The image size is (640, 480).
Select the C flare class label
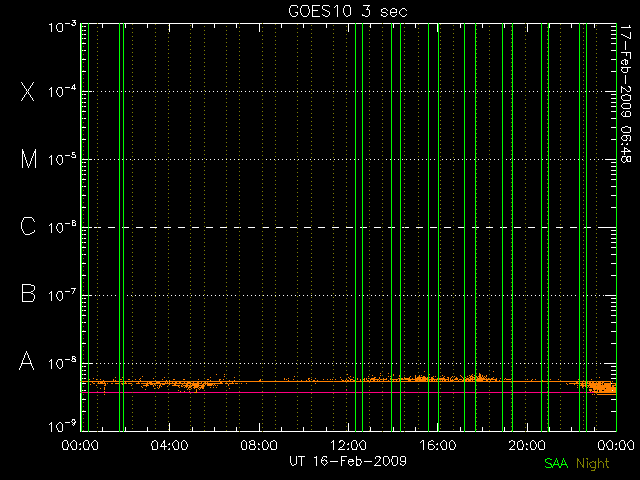(28, 227)
